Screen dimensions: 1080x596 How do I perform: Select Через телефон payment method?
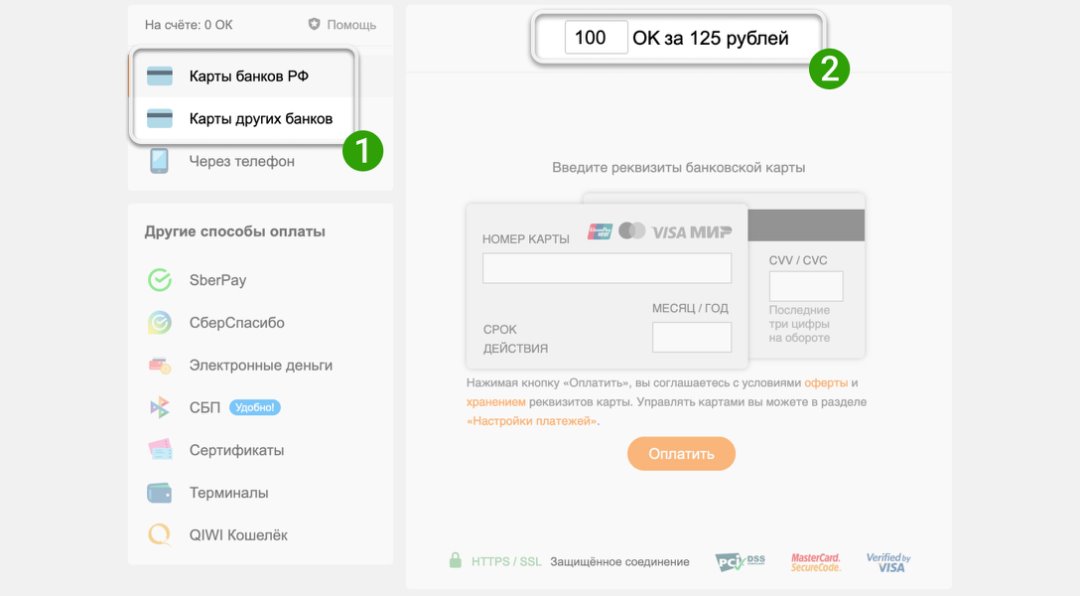(242, 161)
